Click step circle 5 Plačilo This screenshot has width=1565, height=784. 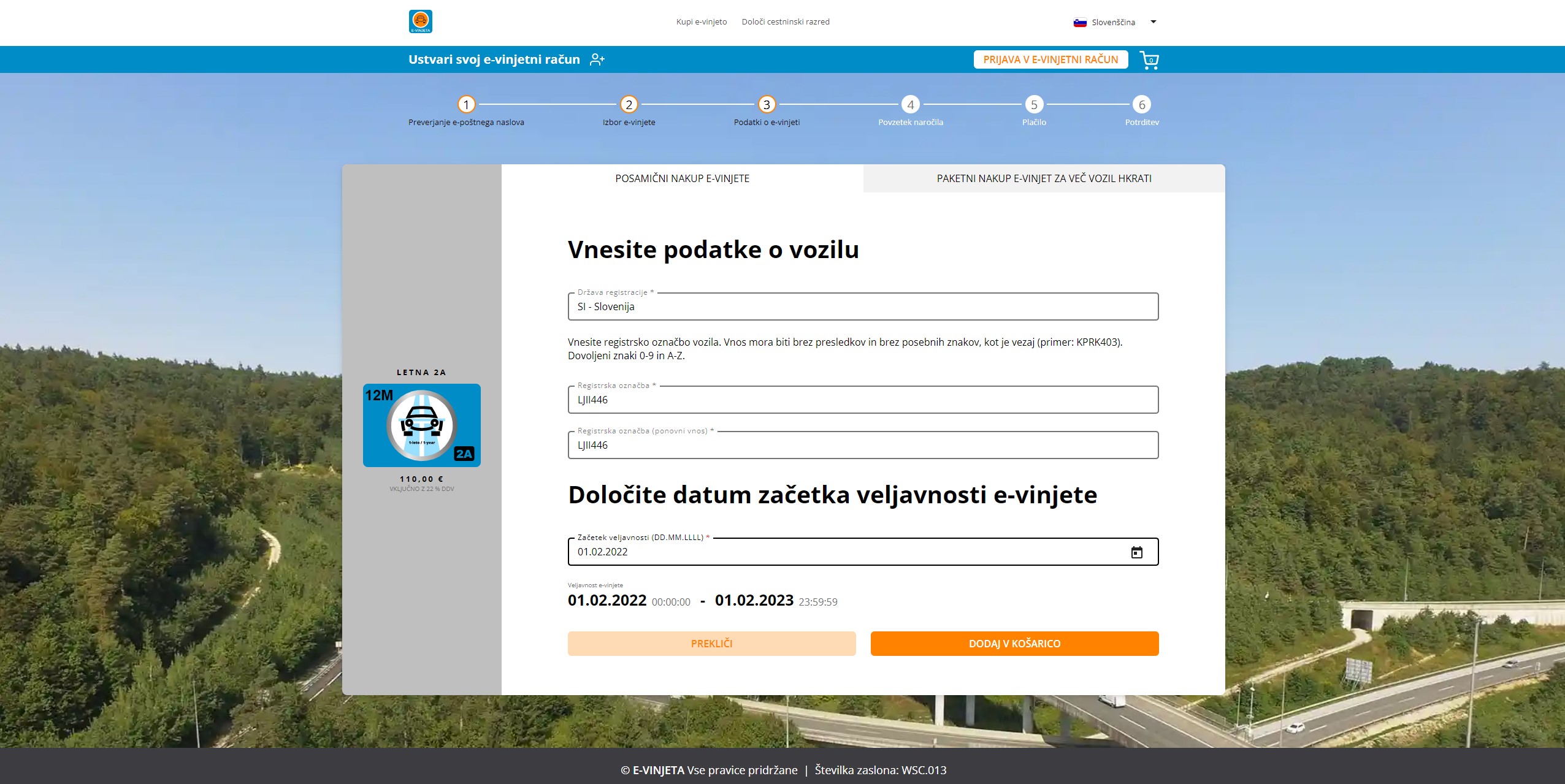[1034, 104]
